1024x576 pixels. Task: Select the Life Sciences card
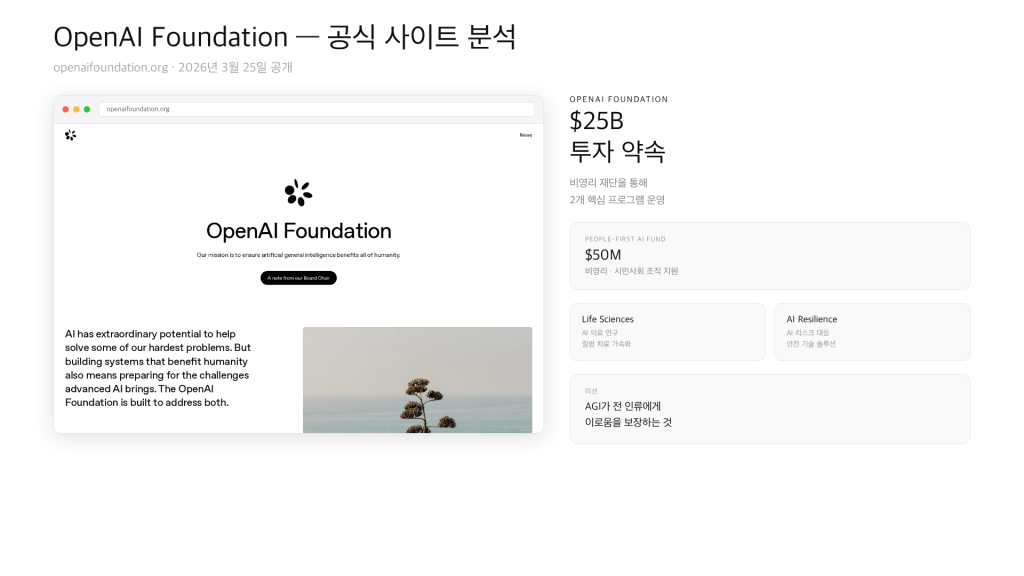click(x=667, y=331)
